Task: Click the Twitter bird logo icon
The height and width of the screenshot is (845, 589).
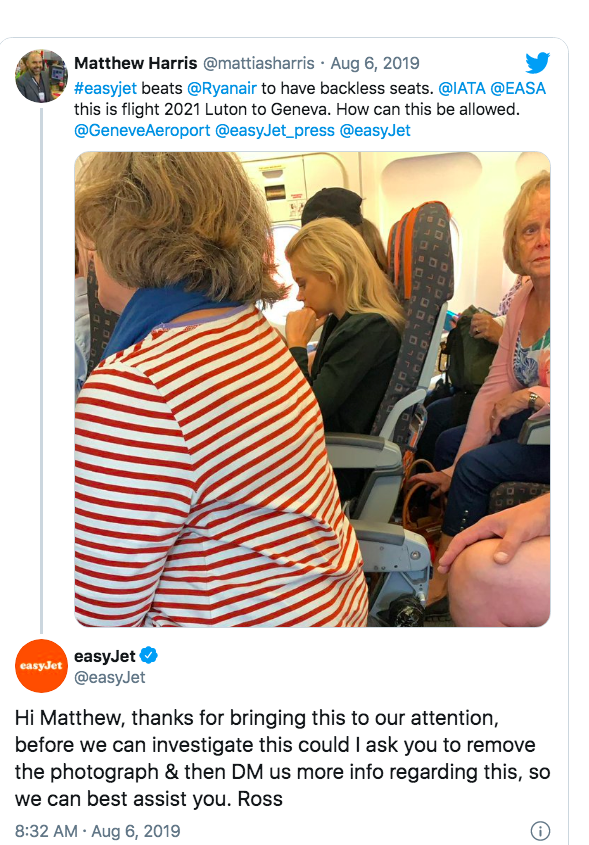Action: click(x=537, y=63)
